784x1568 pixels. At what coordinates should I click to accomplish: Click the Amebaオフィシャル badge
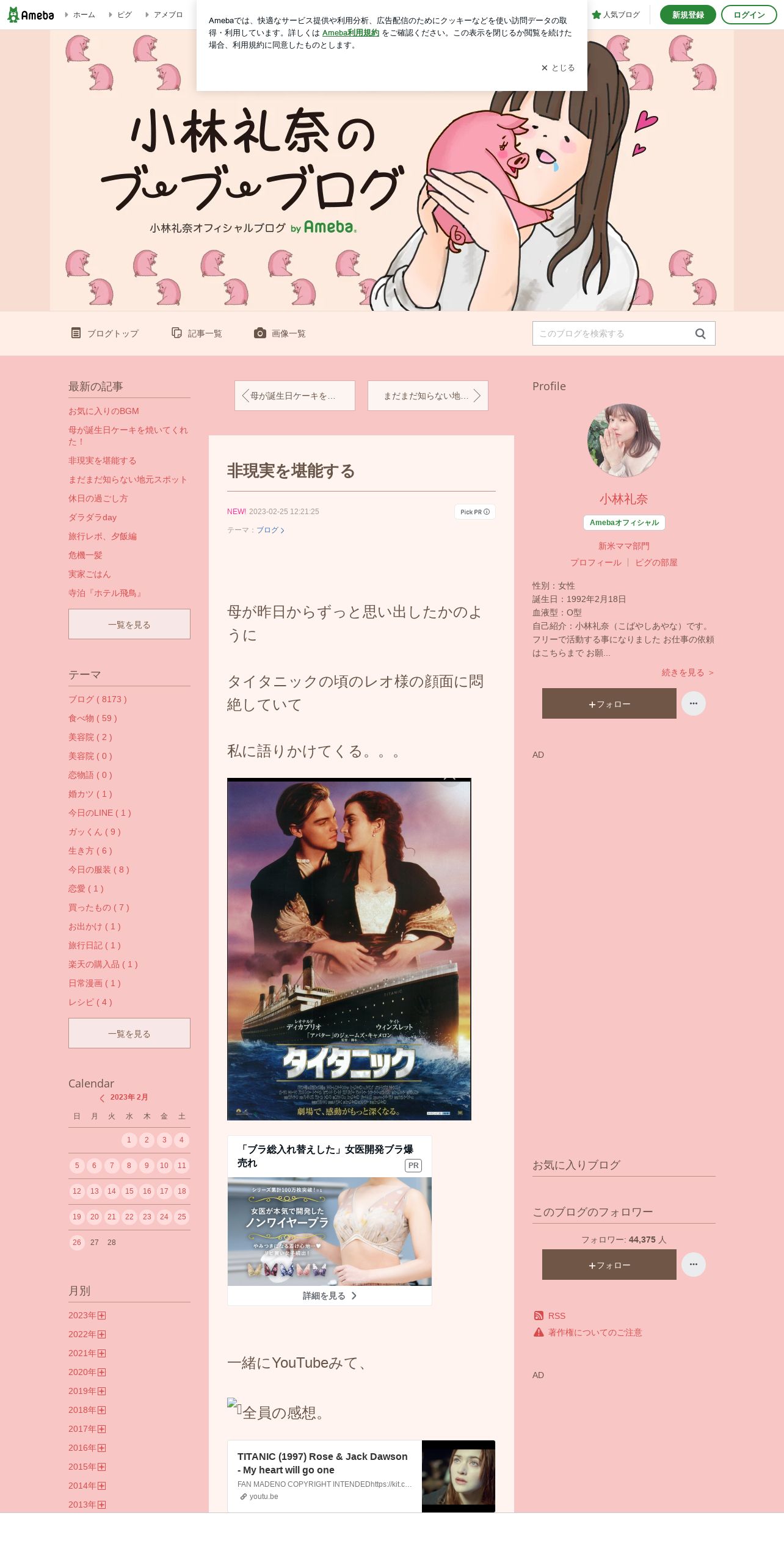coord(624,523)
